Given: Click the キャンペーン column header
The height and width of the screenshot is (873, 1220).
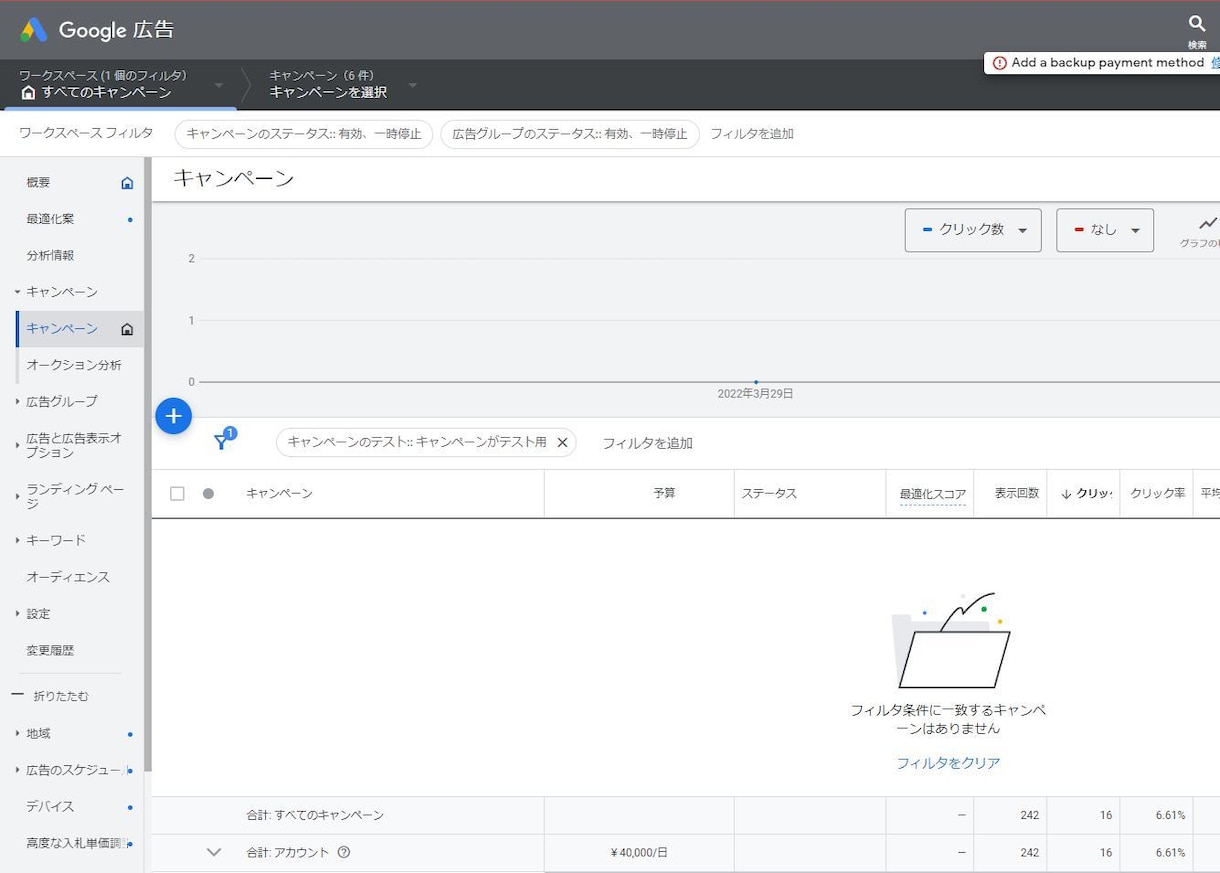Looking at the screenshot, I should (x=279, y=494).
